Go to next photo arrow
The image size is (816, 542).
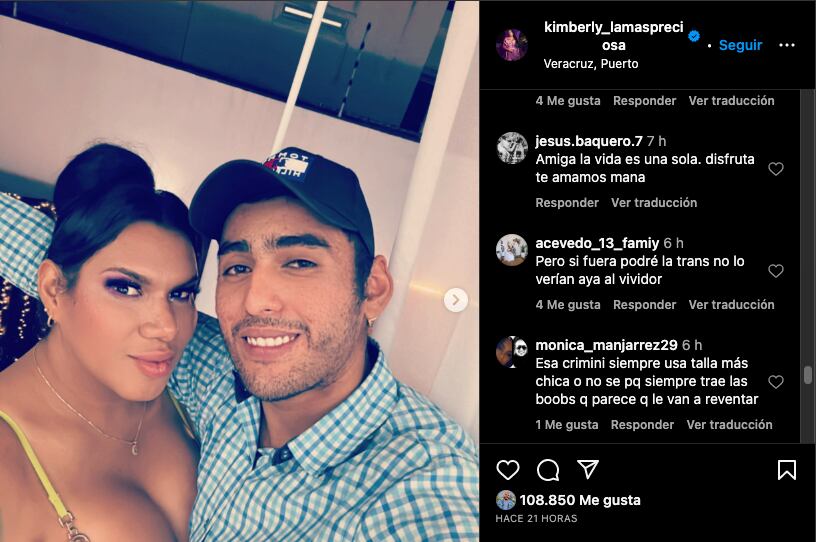tap(455, 300)
